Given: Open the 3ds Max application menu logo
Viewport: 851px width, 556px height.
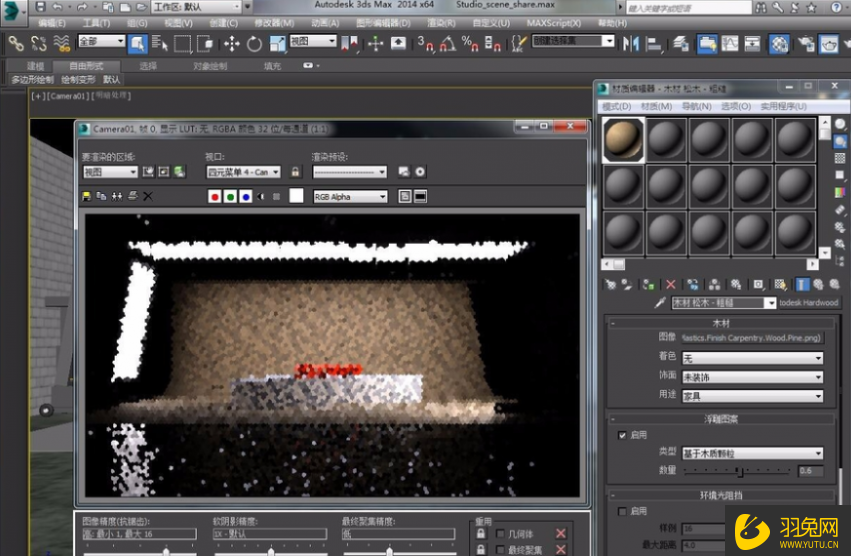Looking at the screenshot, I should [13, 11].
